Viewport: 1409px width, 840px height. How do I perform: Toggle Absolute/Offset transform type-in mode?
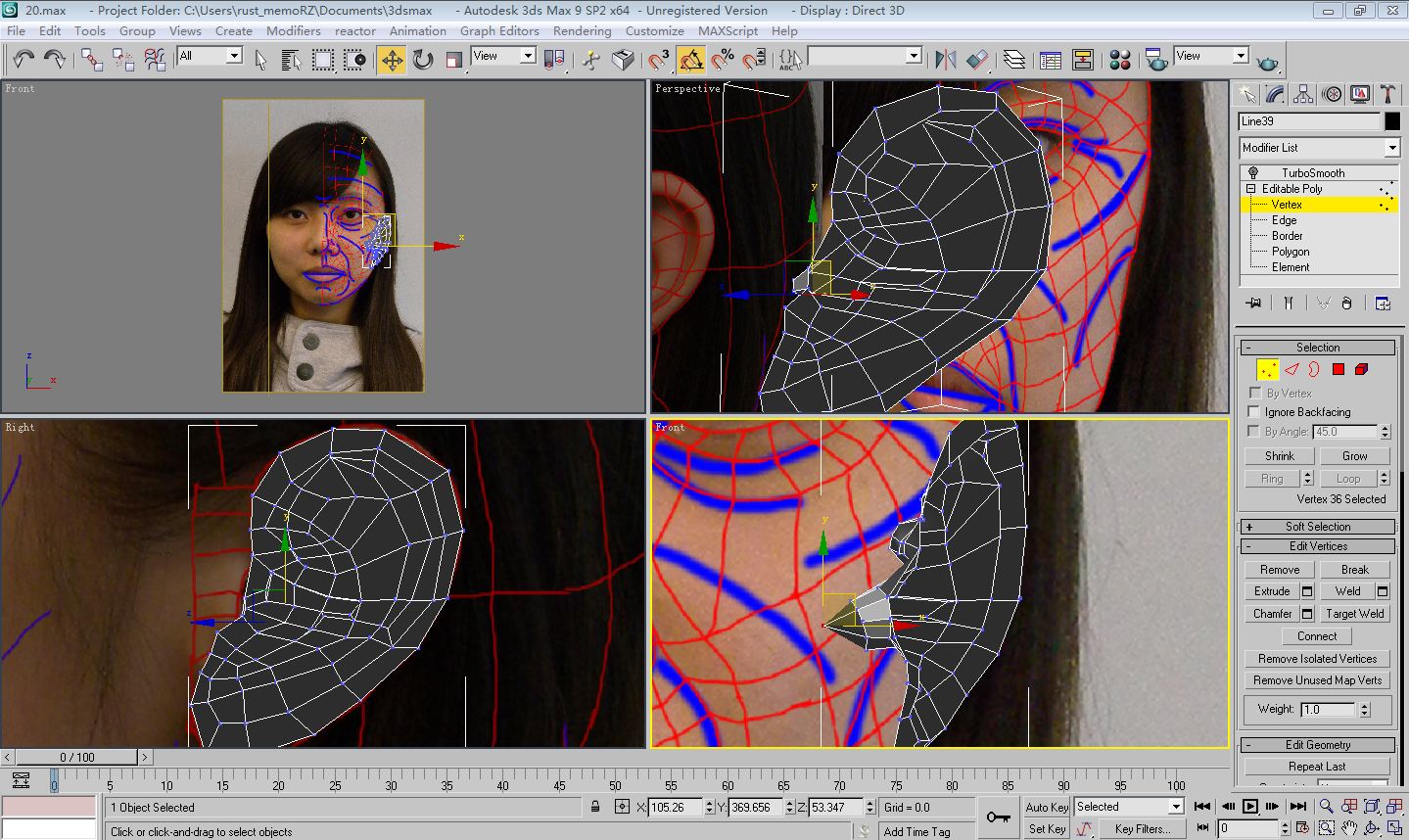pos(622,807)
